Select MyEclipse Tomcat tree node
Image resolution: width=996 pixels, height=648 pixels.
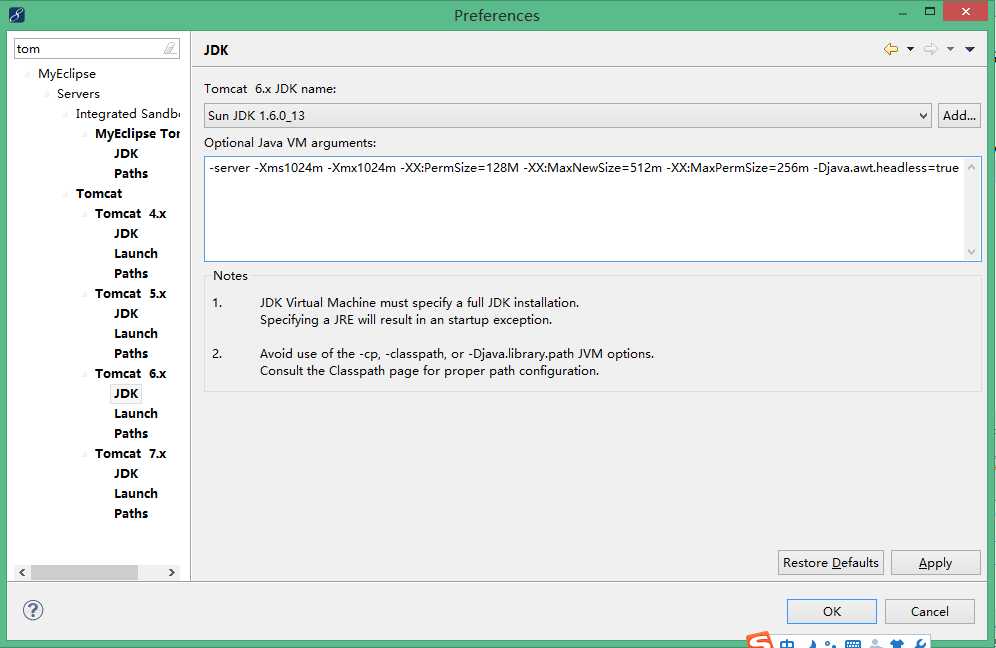137,133
